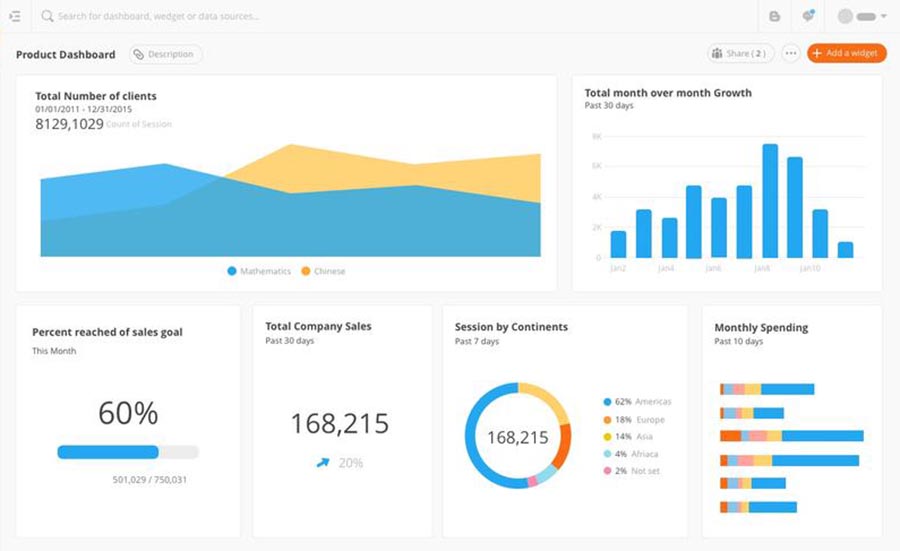Click the document icon in the top bar
Screen dimensions: 900x551
(x=774, y=16)
